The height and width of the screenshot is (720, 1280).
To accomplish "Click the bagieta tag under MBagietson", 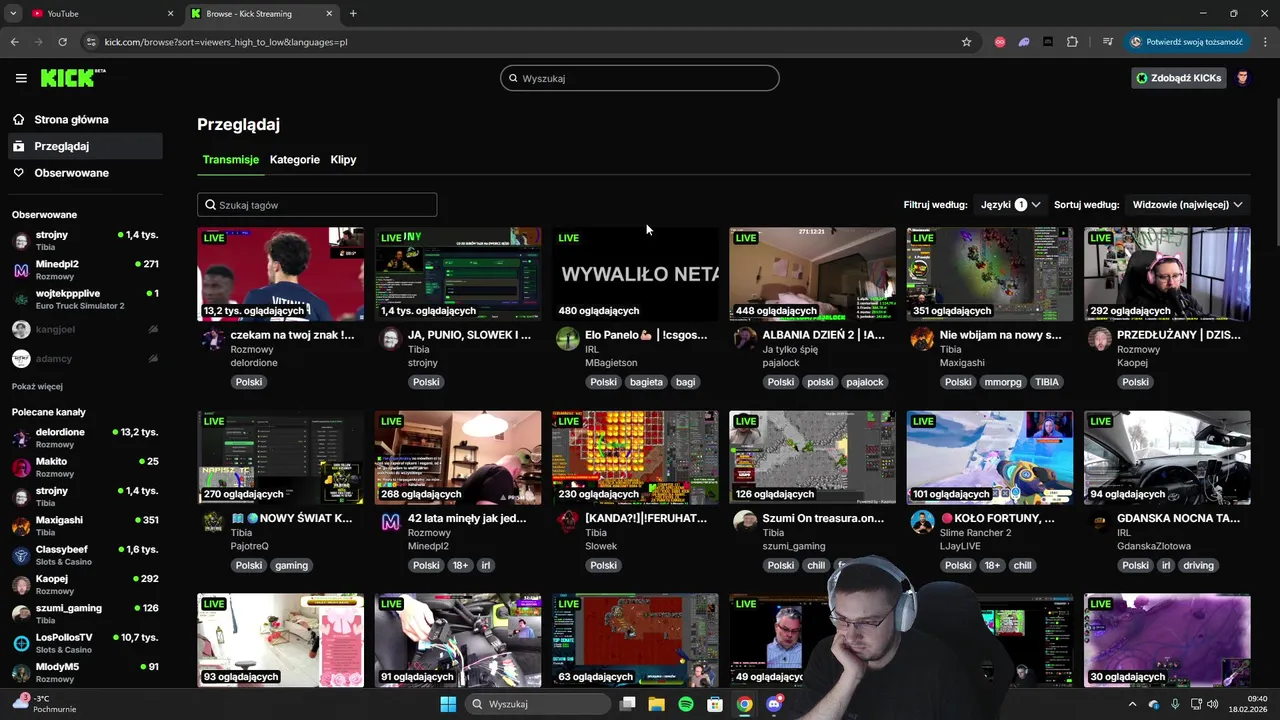I will (x=646, y=382).
